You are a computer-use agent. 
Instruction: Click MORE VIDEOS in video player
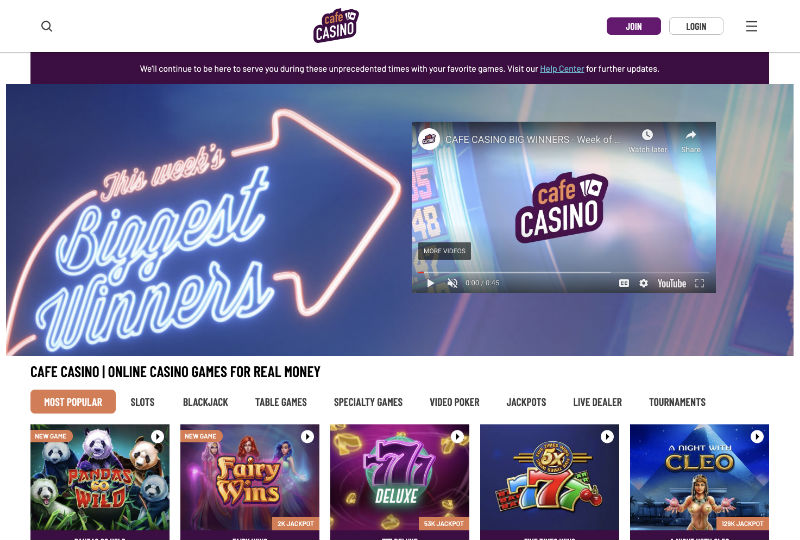[x=444, y=251]
